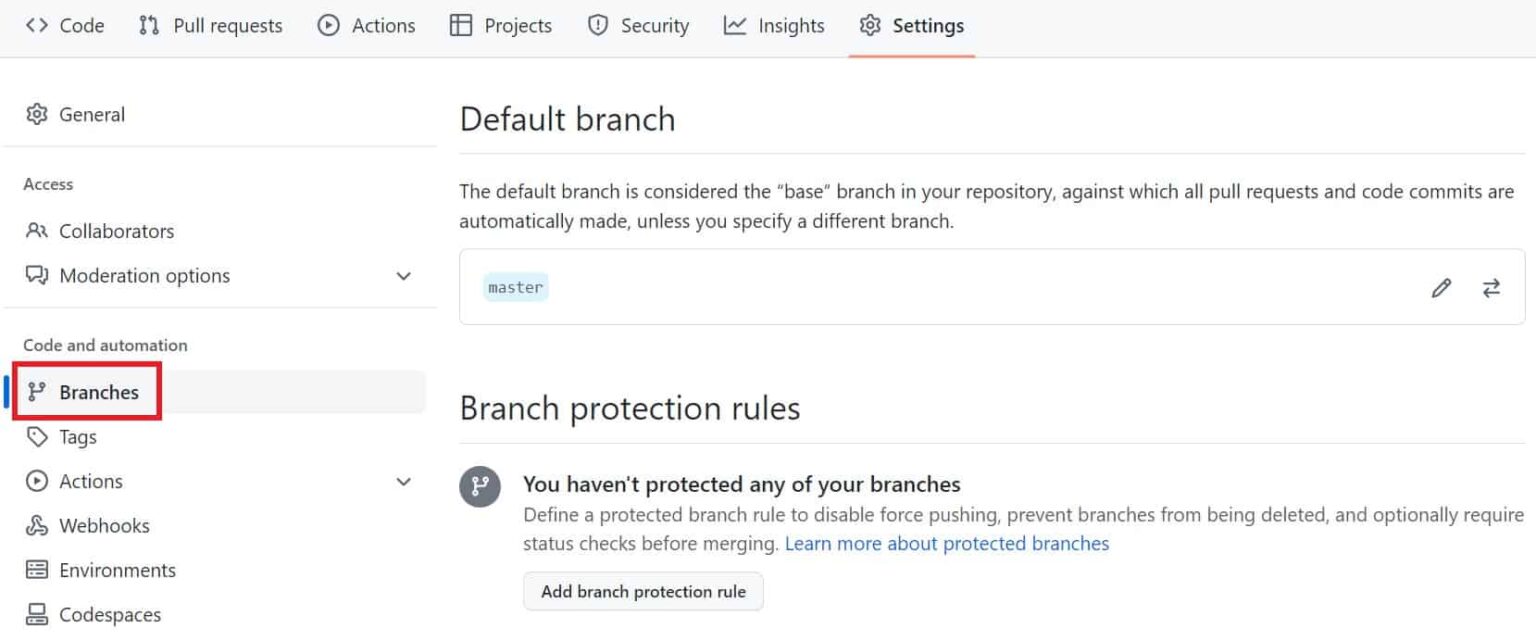This screenshot has height=641, width=1536.
Task: Click the Collaborators people icon
Action: [x=37, y=230]
